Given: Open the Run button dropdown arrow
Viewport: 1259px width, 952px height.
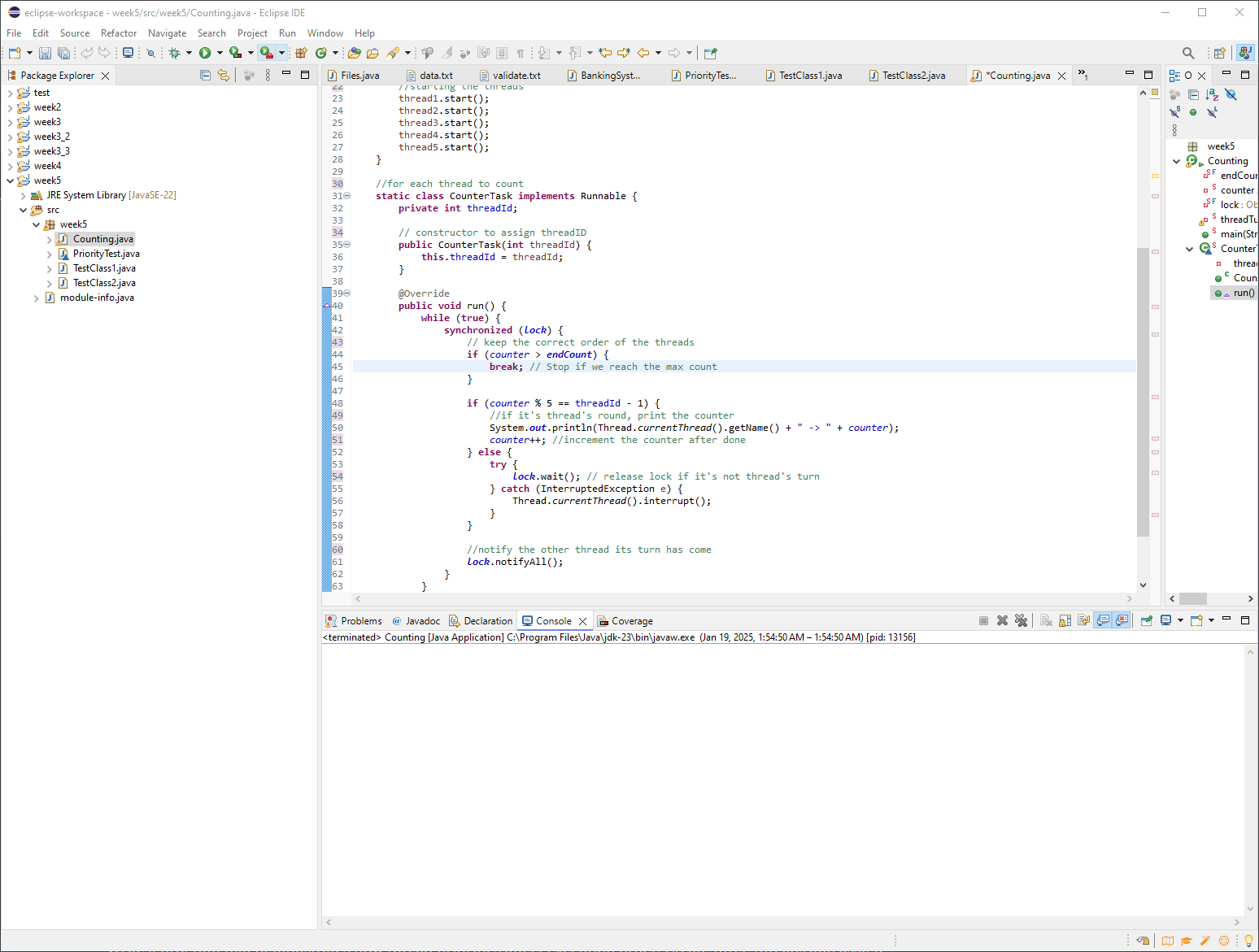Looking at the screenshot, I should tap(220, 53).
